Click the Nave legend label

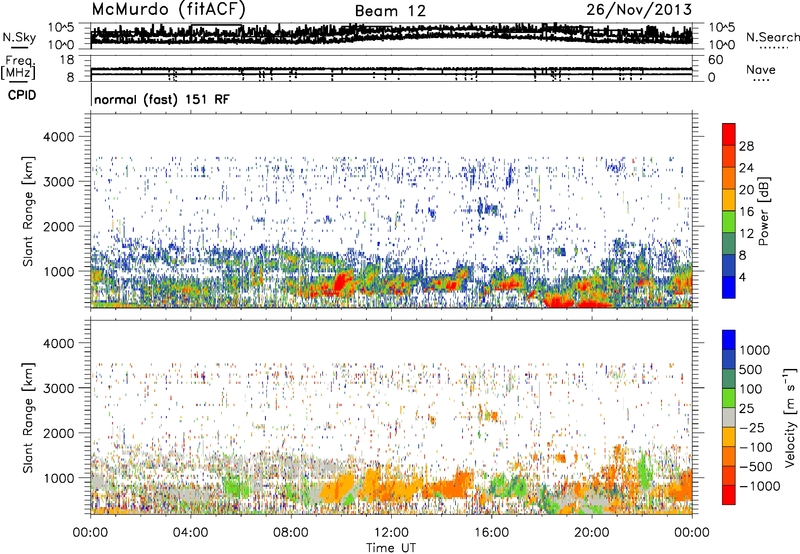pyautogui.click(x=760, y=70)
